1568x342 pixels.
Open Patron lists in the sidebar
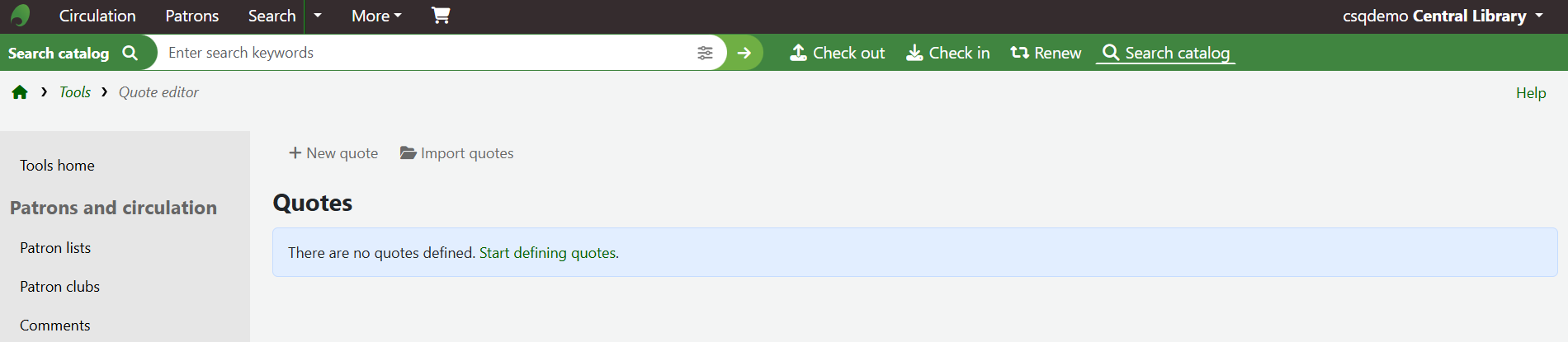coord(55,248)
